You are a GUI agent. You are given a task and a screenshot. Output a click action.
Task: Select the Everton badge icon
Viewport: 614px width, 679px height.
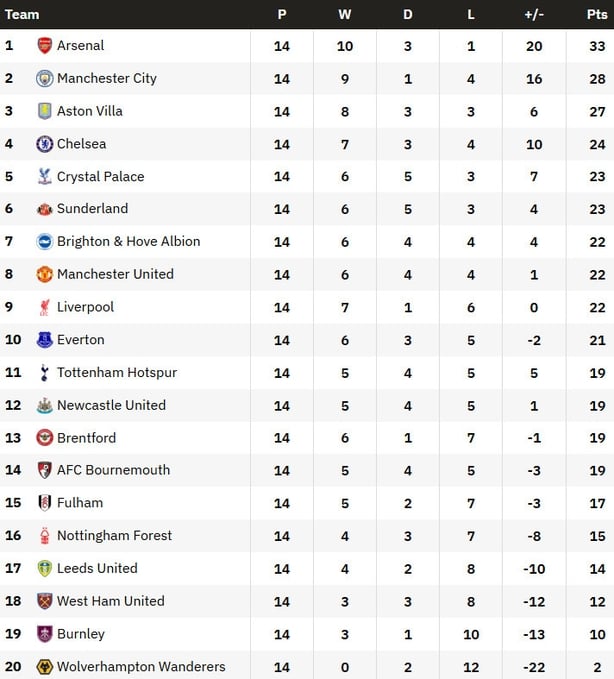45,340
